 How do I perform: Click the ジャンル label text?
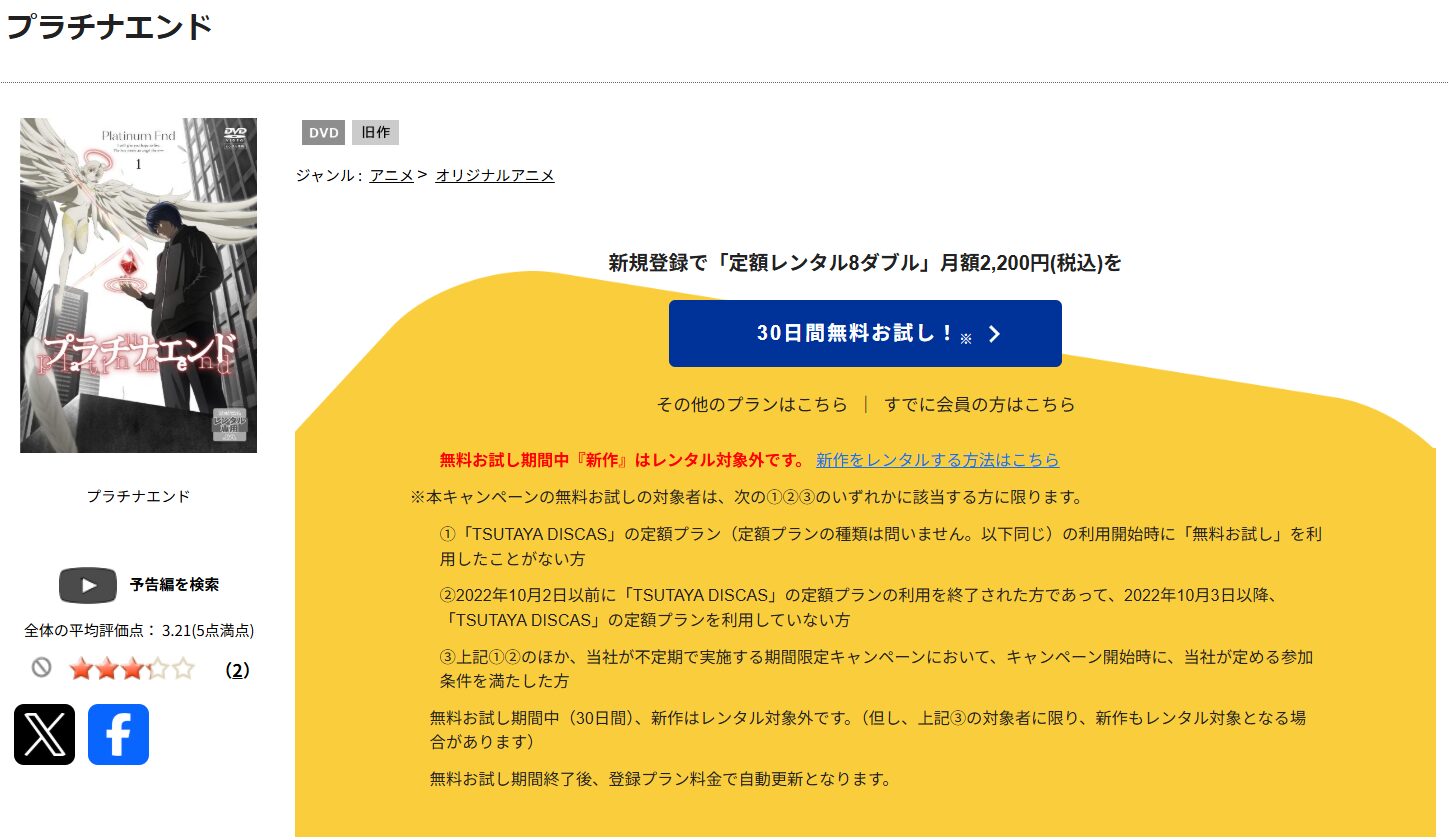tap(328, 175)
